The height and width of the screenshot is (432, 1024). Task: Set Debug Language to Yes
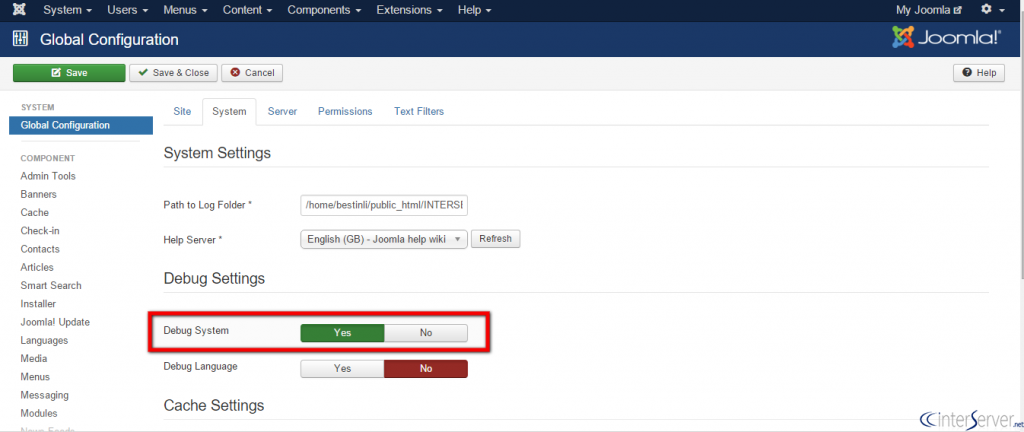point(342,369)
